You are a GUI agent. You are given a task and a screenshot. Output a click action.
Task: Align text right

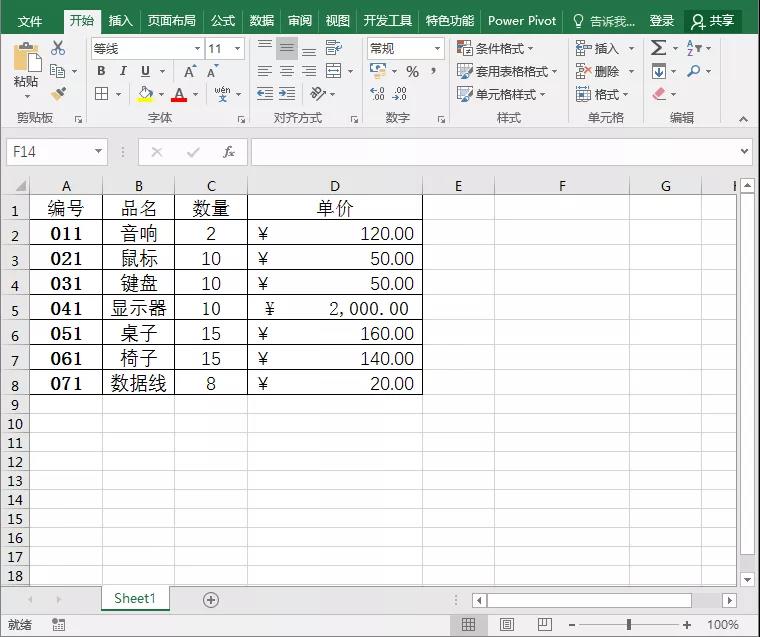point(309,71)
